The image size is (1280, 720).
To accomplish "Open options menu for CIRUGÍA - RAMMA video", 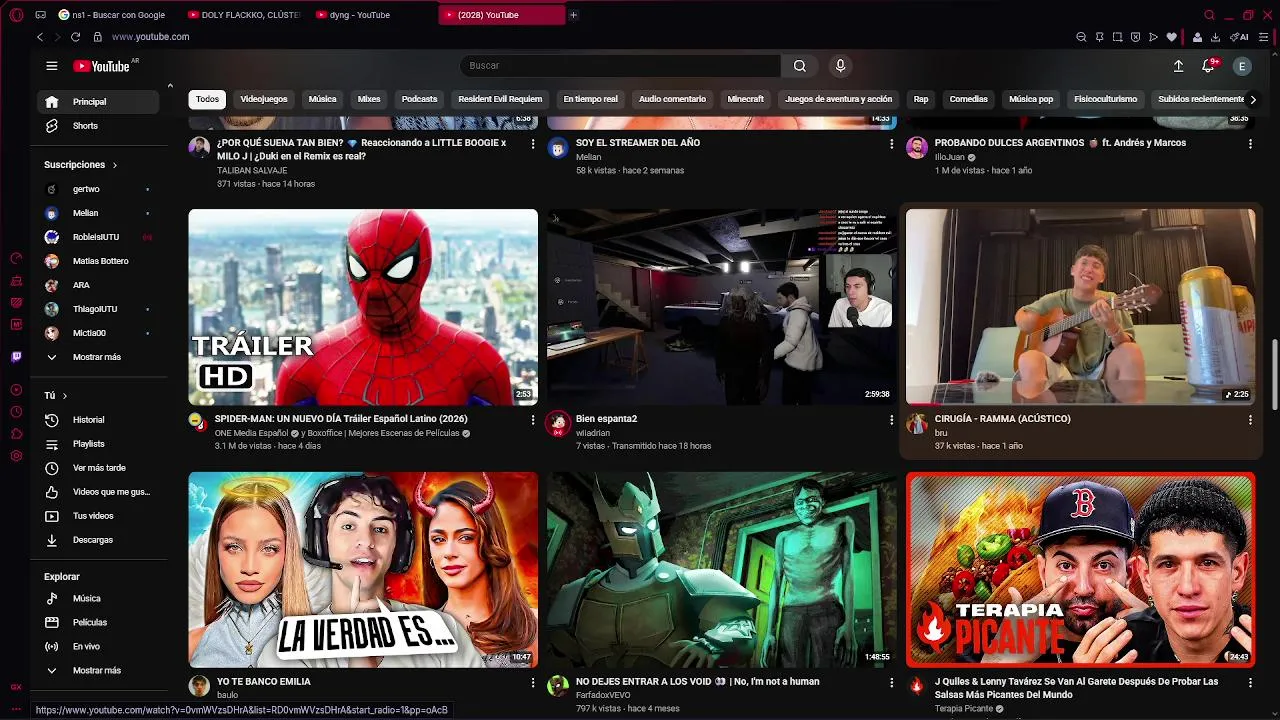I will [1250, 420].
